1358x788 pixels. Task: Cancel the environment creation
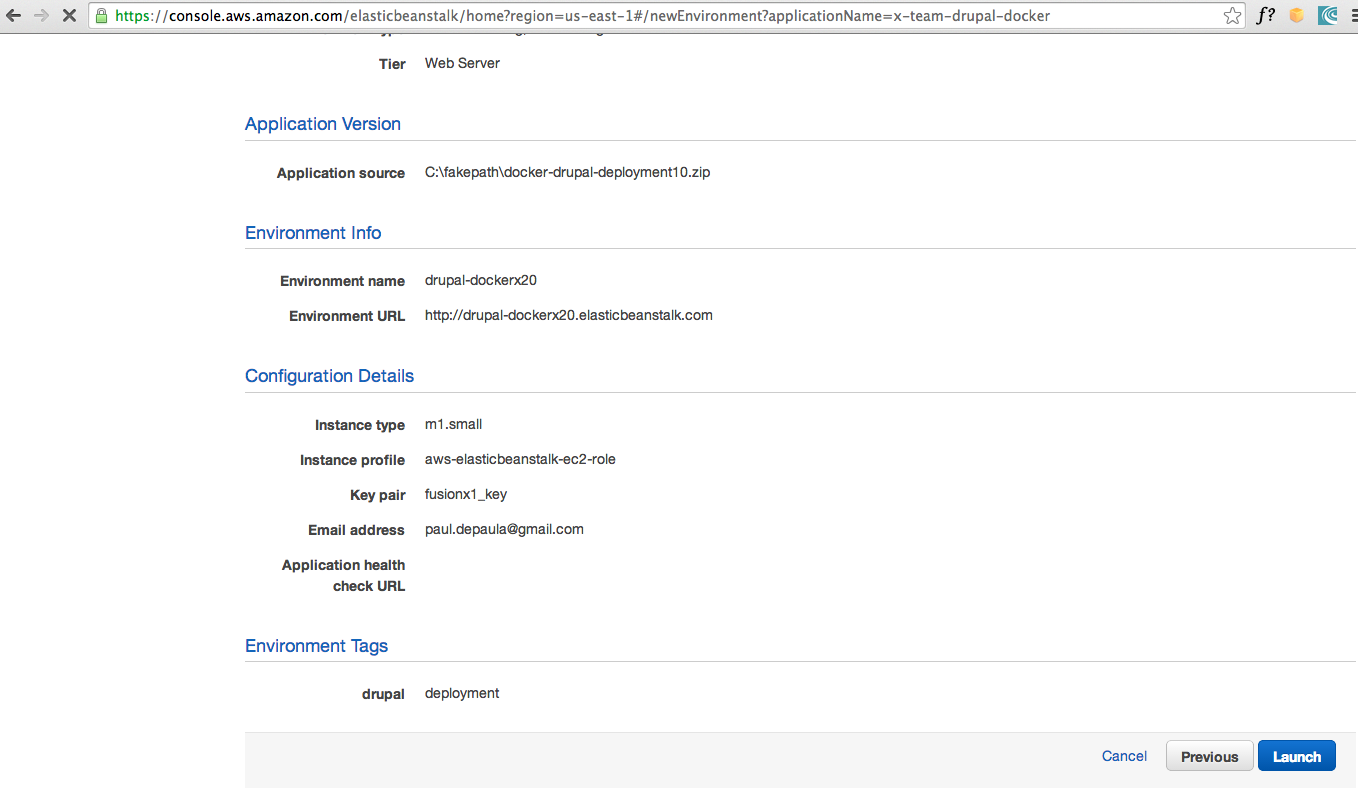click(x=1124, y=756)
